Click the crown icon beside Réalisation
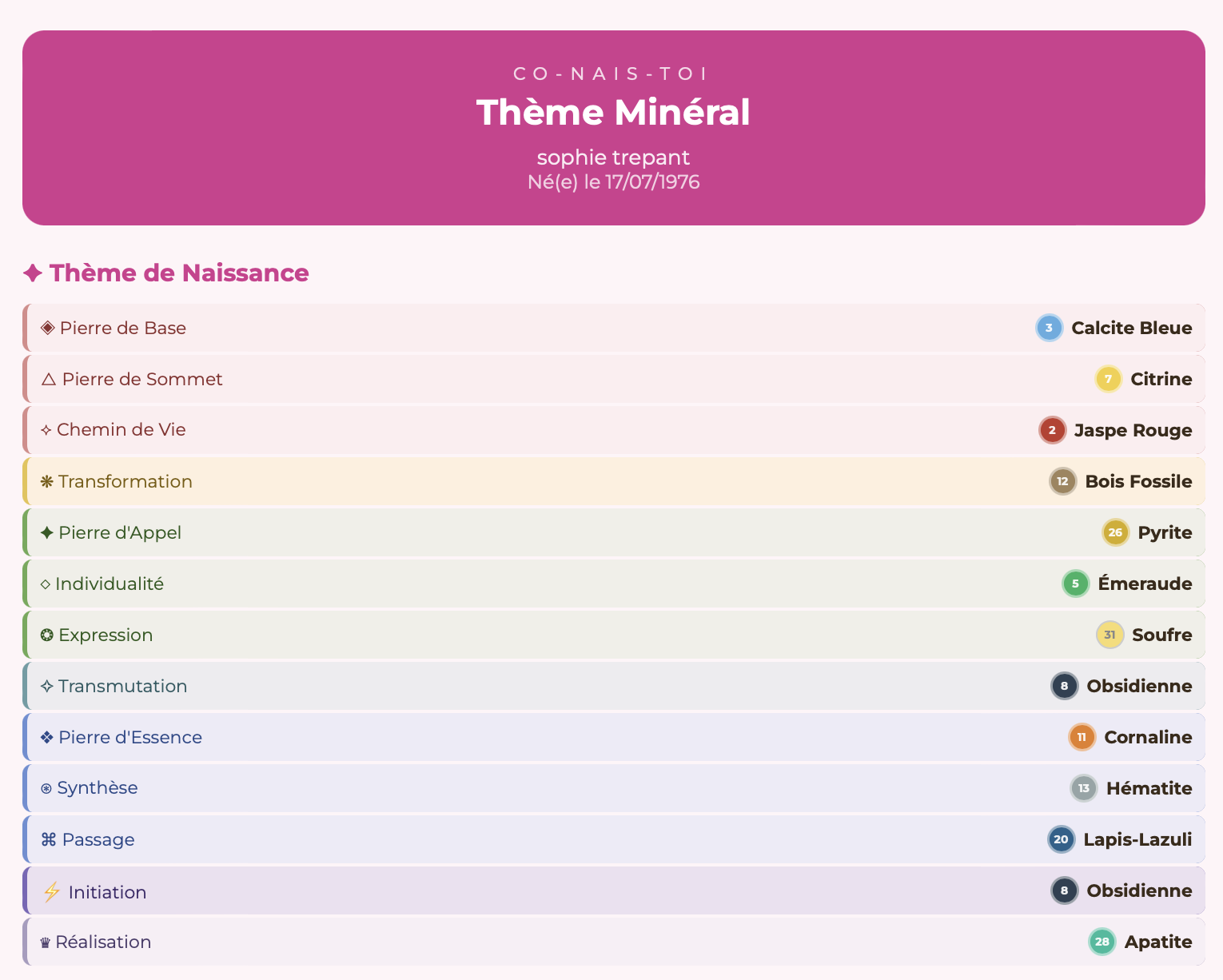This screenshot has height=980, width=1223. tap(46, 943)
